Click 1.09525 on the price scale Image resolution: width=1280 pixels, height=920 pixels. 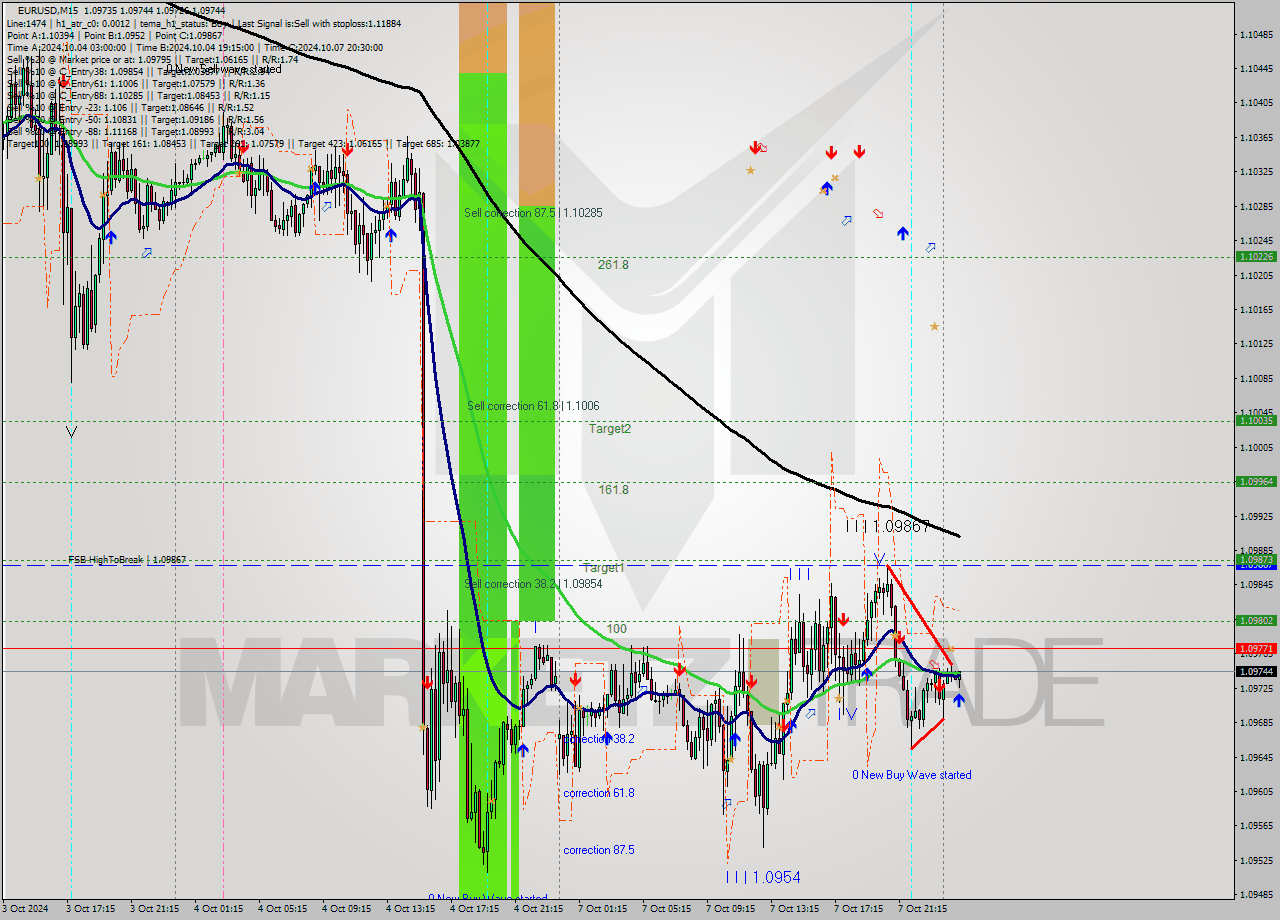tap(1257, 861)
